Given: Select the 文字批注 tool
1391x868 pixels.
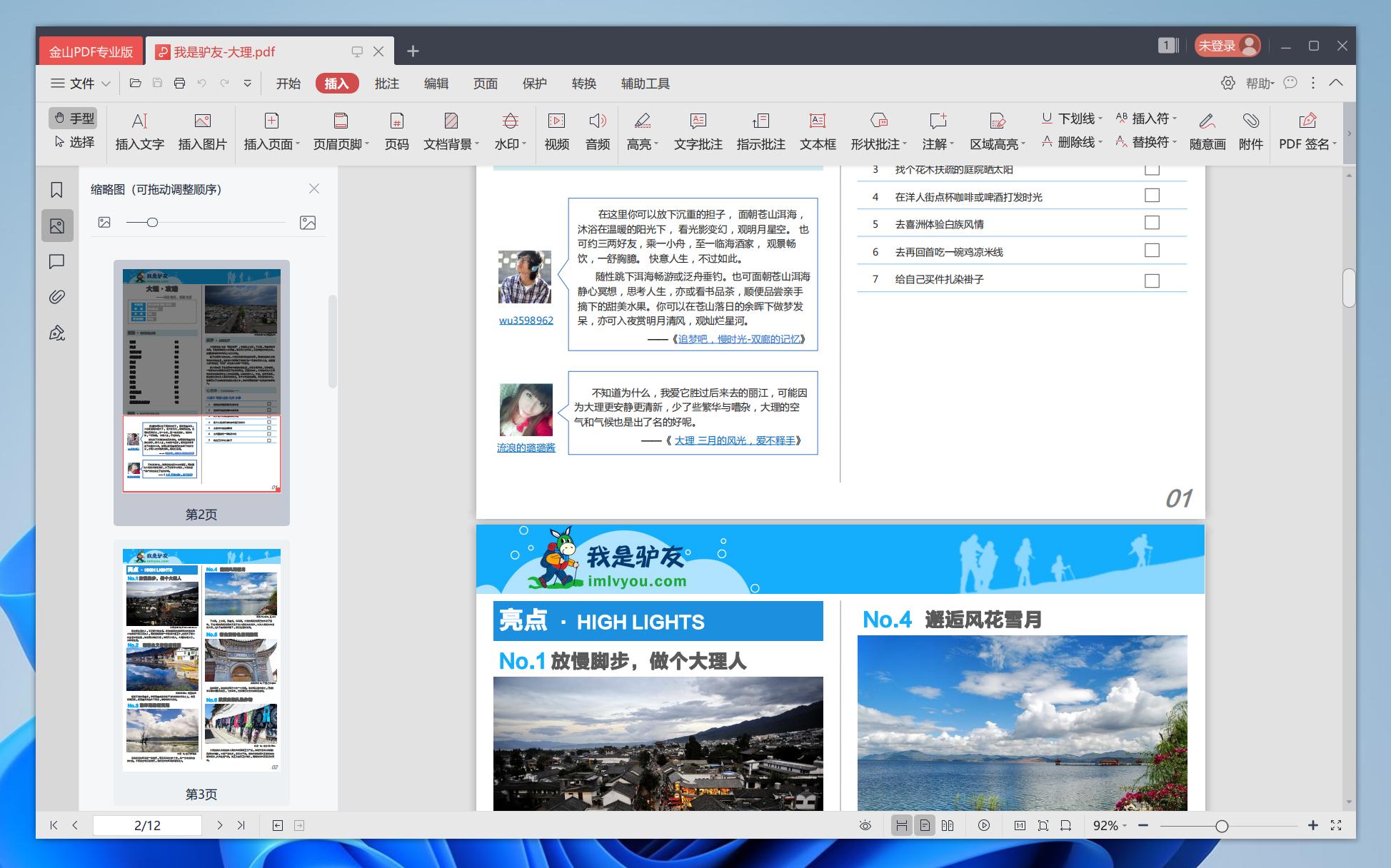Looking at the screenshot, I should pyautogui.click(x=698, y=131).
